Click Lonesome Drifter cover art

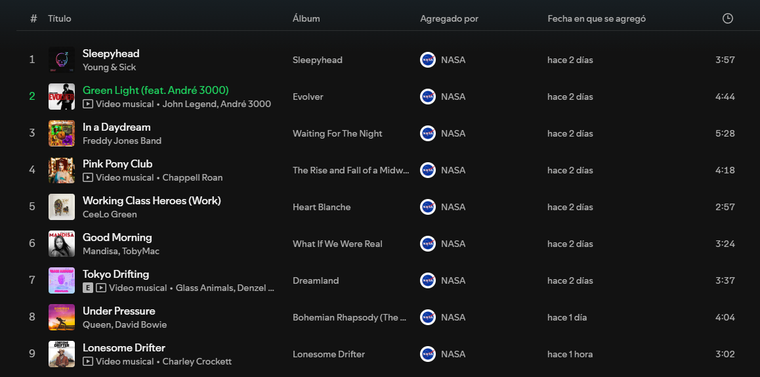[x=62, y=354]
